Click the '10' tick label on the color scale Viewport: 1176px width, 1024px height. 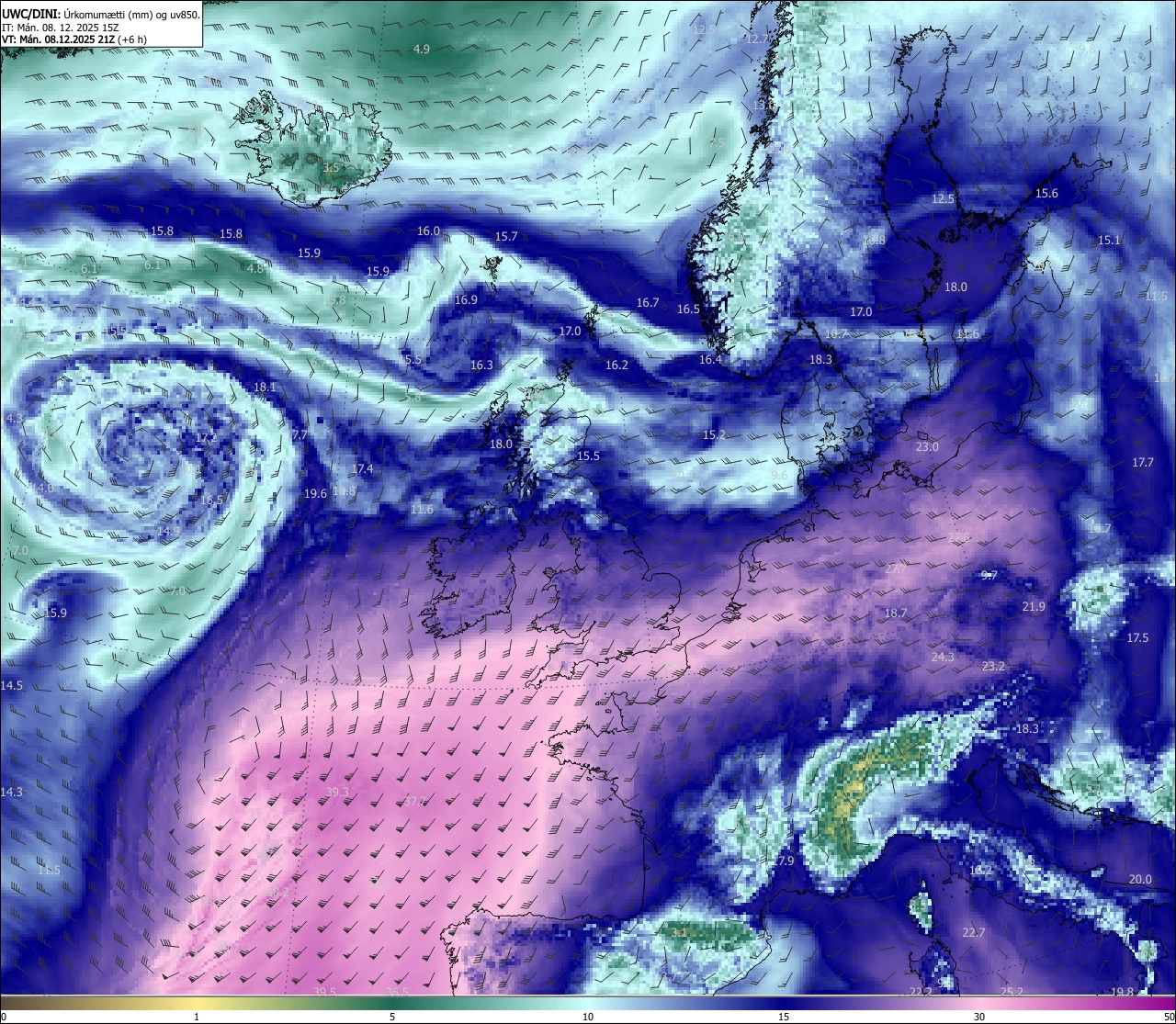[588, 1017]
